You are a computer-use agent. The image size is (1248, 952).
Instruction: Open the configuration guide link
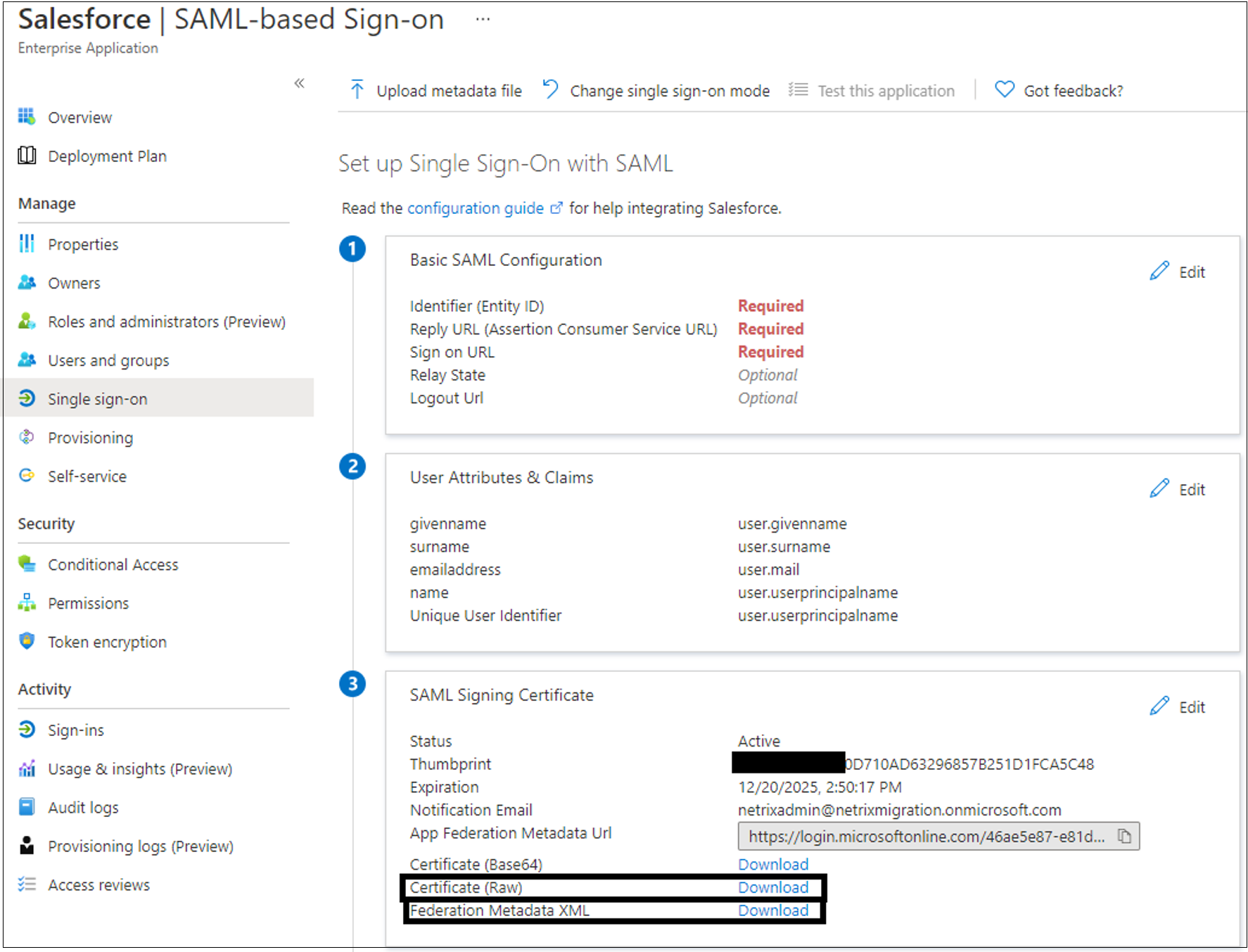pyautogui.click(x=485, y=208)
